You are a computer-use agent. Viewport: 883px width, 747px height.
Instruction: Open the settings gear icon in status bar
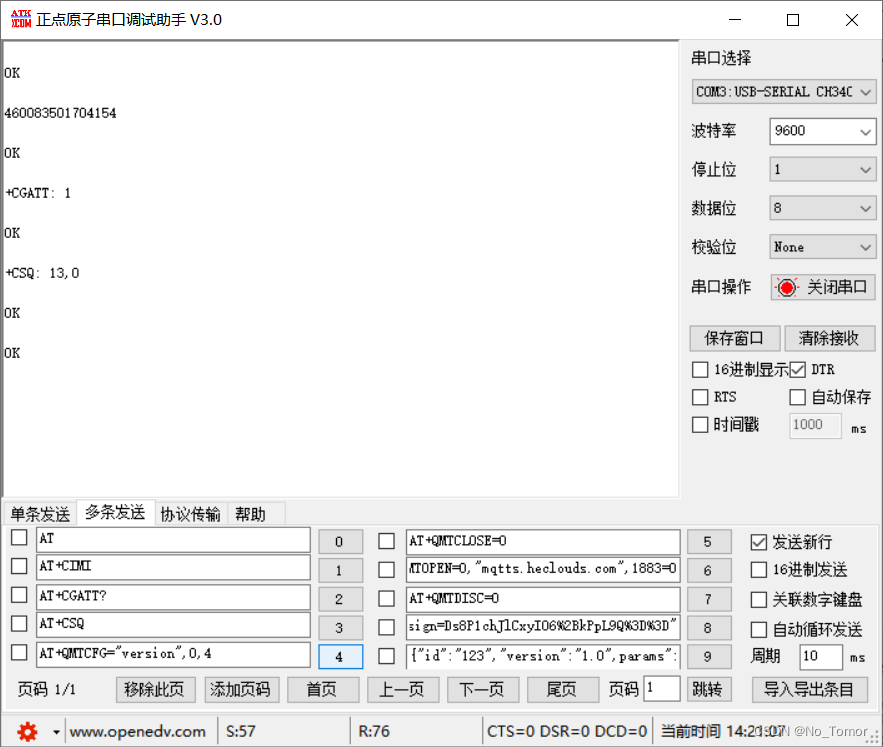[27, 732]
